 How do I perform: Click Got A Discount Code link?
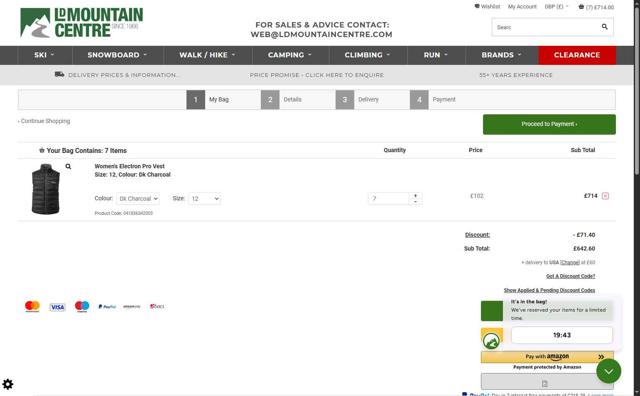570,276
